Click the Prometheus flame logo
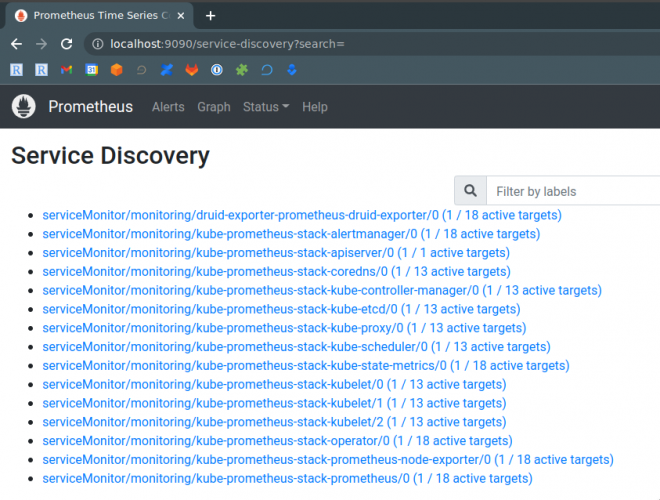The image size is (660, 500). tap(24, 107)
